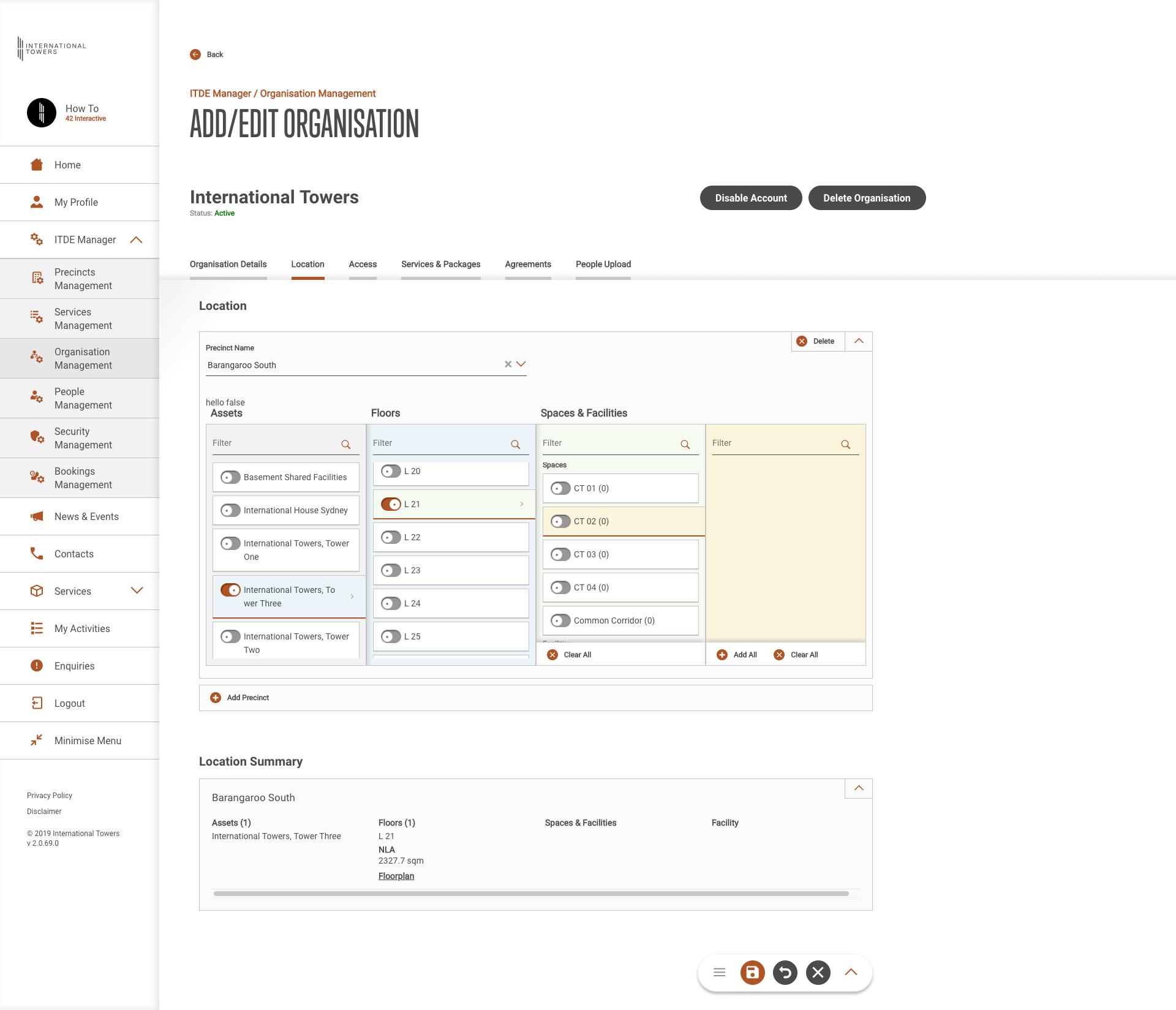Toggle Common Corridor (0) space
Viewport: 1176px width, 1010px height.
point(560,620)
